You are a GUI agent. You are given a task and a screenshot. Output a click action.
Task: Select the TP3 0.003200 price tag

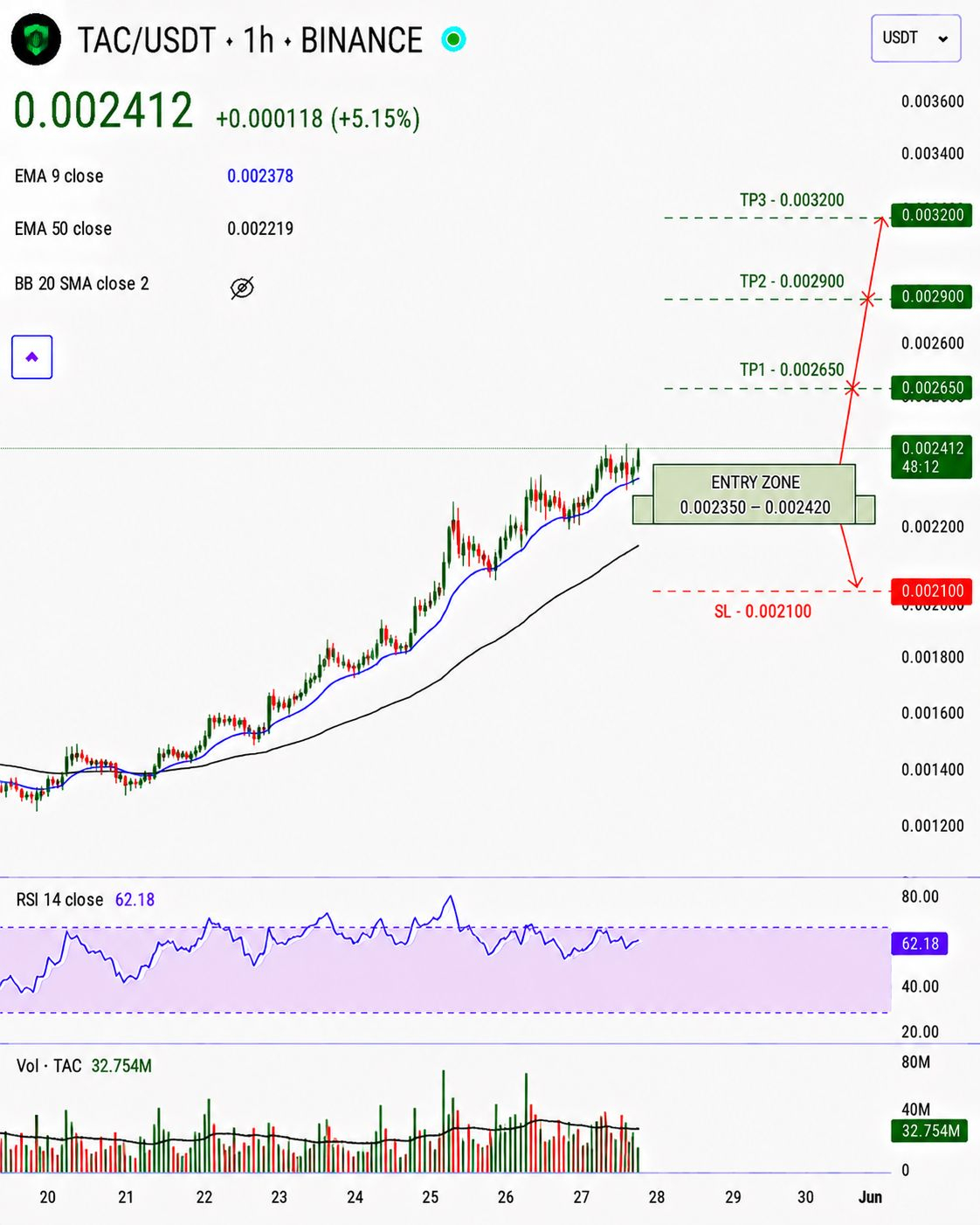tap(932, 215)
